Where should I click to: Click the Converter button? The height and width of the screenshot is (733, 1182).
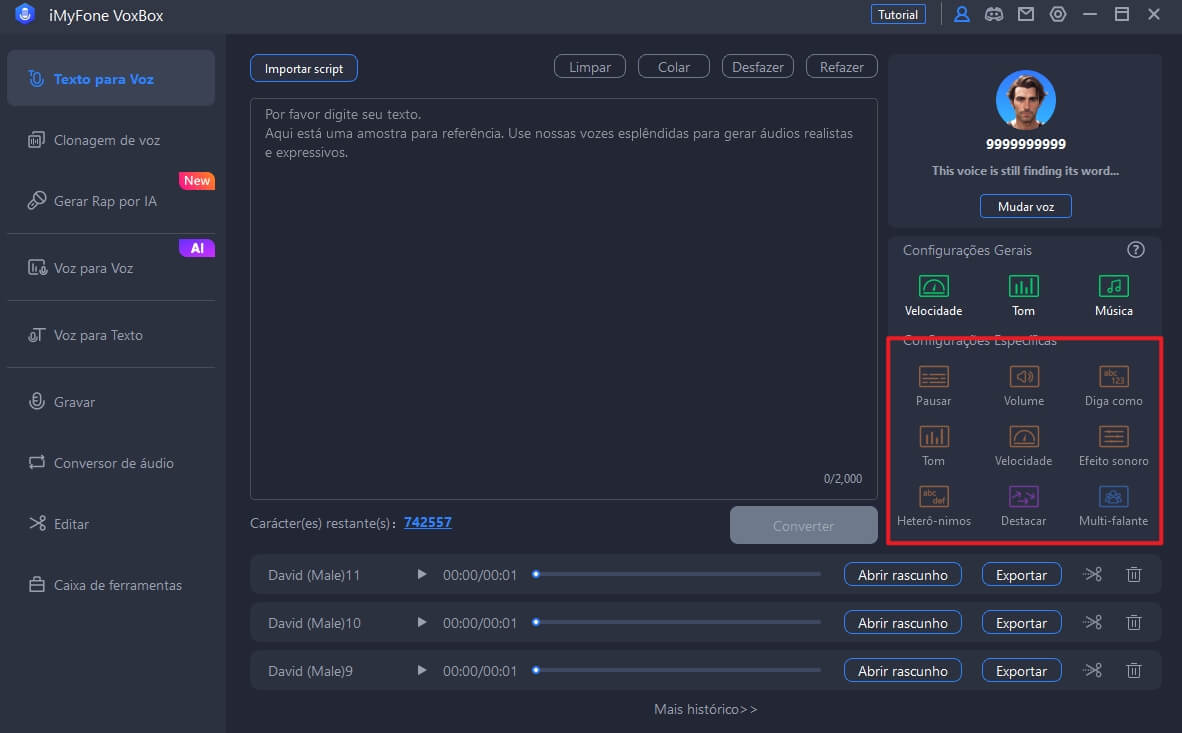(804, 525)
